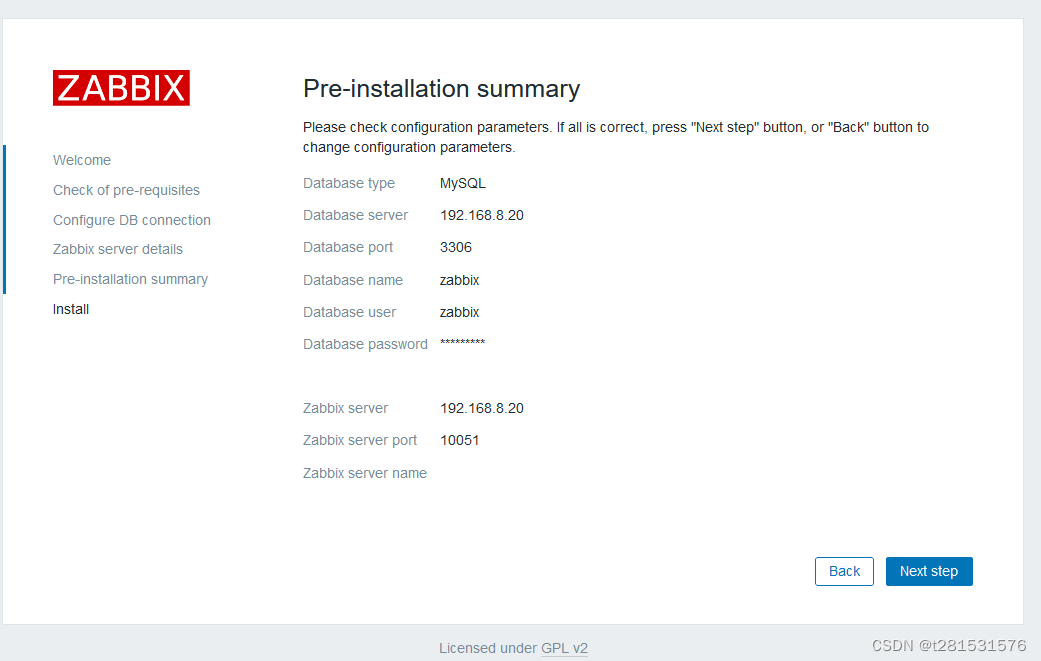Open Zabbix server details step
The width and height of the screenshot is (1041, 661).
[118, 249]
